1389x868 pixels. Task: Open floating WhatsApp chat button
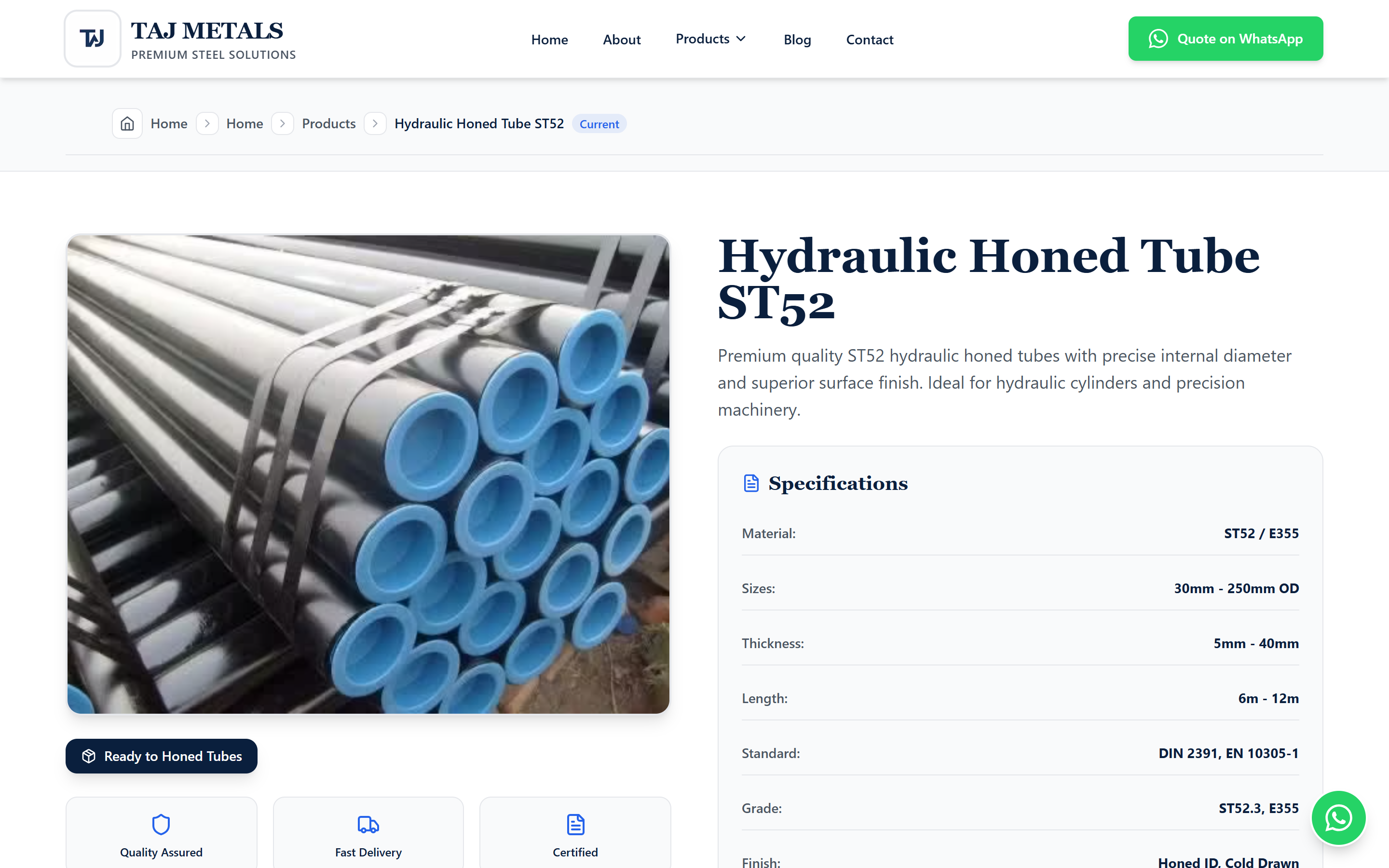click(1338, 817)
